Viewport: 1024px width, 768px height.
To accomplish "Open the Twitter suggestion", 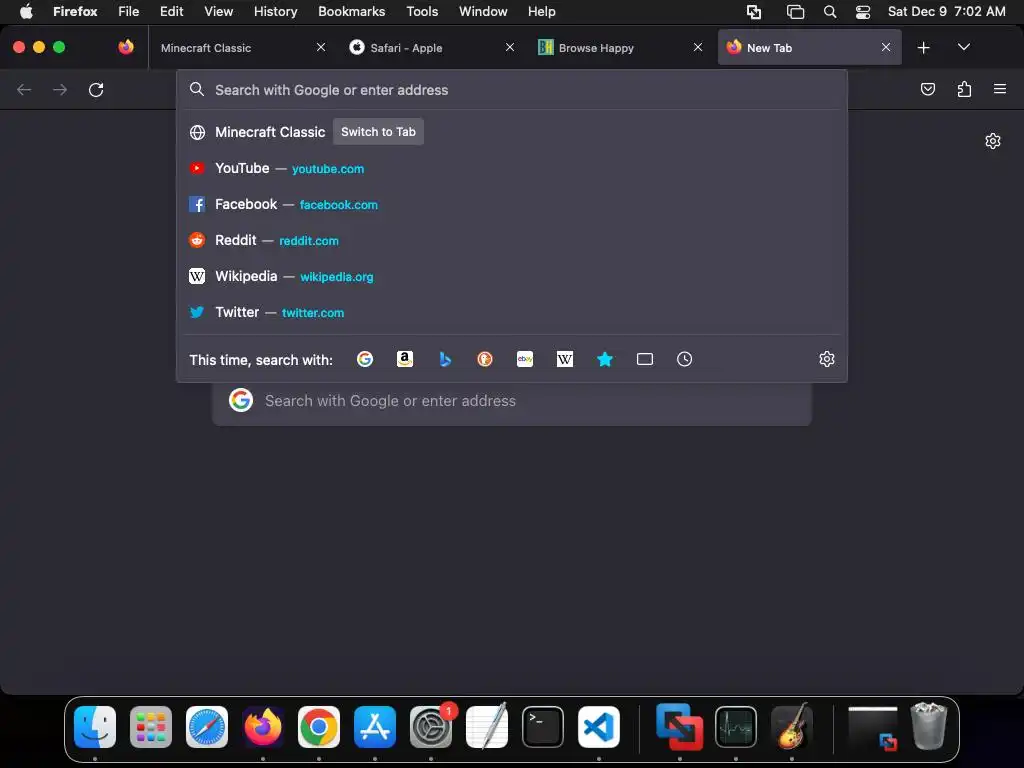I will tap(512, 312).
